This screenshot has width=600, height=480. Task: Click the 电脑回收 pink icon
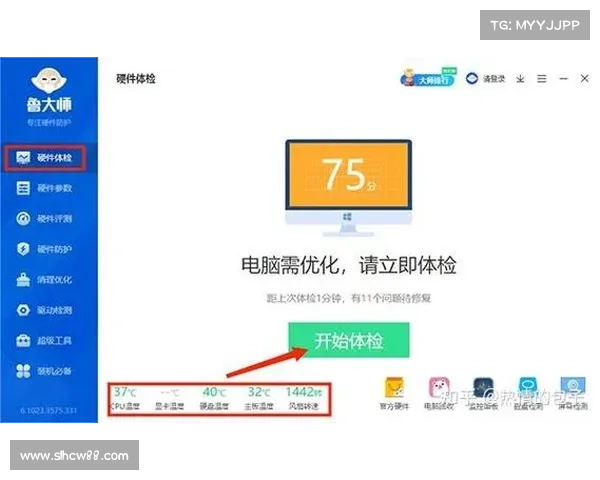(x=438, y=388)
